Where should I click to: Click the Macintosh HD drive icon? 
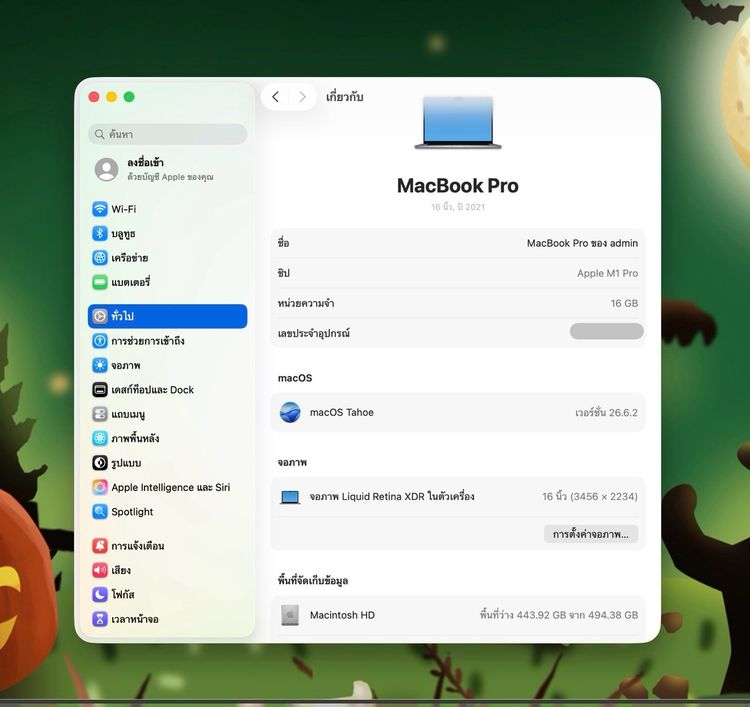(290, 615)
